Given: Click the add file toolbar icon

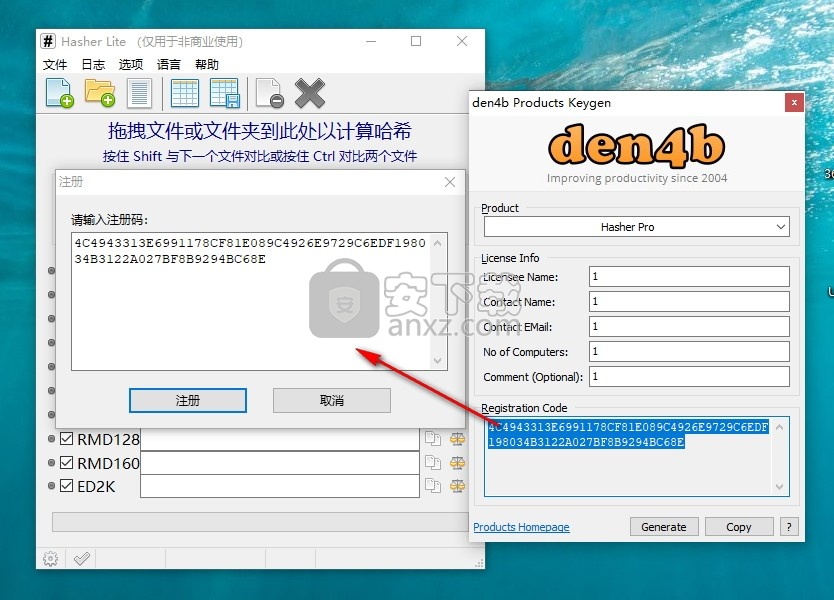Looking at the screenshot, I should pos(60,93).
